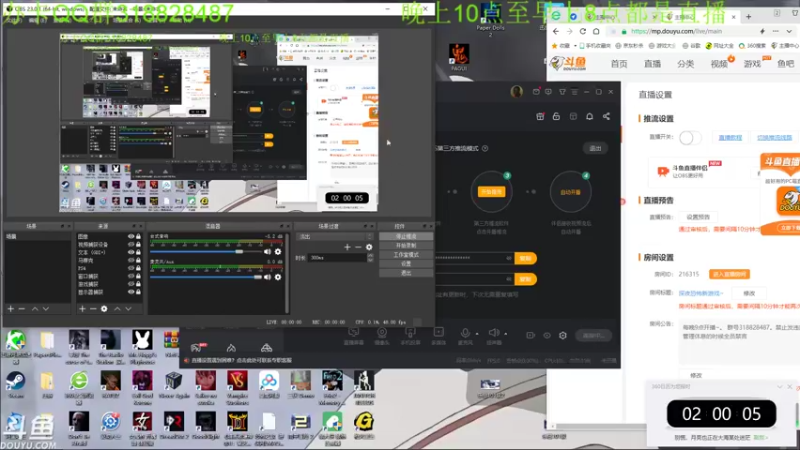Reload the Douyu page in browser
This screenshot has width=800, height=450.
click(x=583, y=31)
